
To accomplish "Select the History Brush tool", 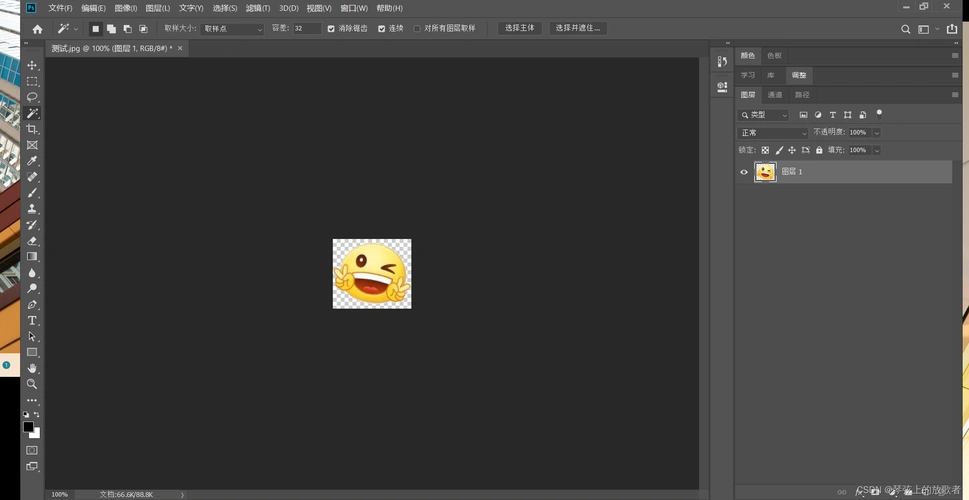I will (32, 225).
